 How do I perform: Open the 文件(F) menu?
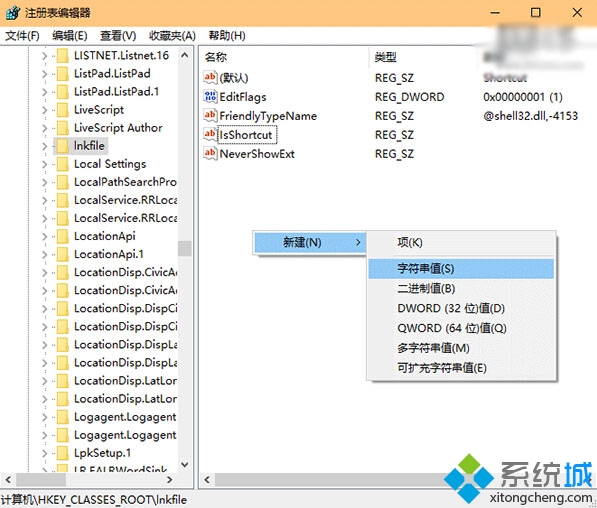(22, 36)
